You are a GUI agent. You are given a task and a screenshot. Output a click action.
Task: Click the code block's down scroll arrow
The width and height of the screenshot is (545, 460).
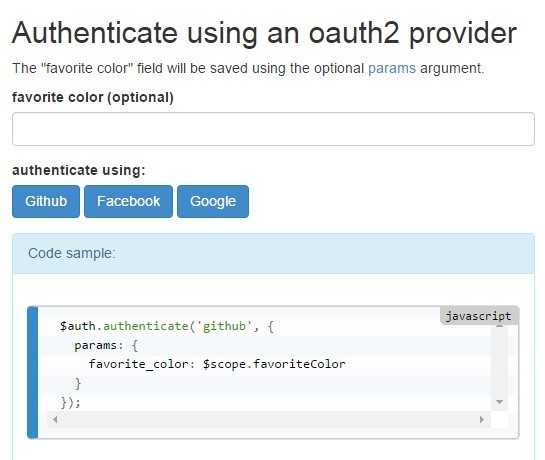499,402
